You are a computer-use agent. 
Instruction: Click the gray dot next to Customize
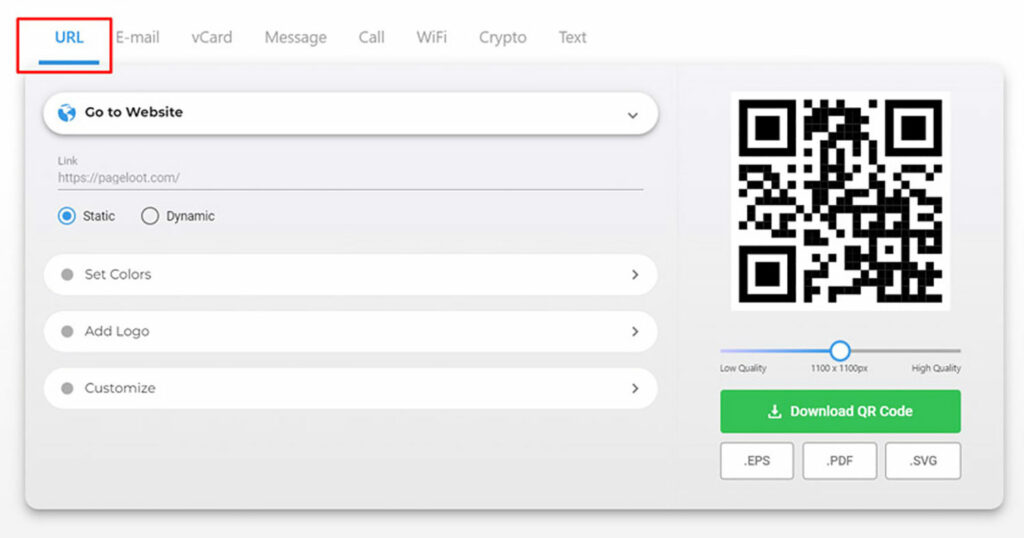click(67, 388)
